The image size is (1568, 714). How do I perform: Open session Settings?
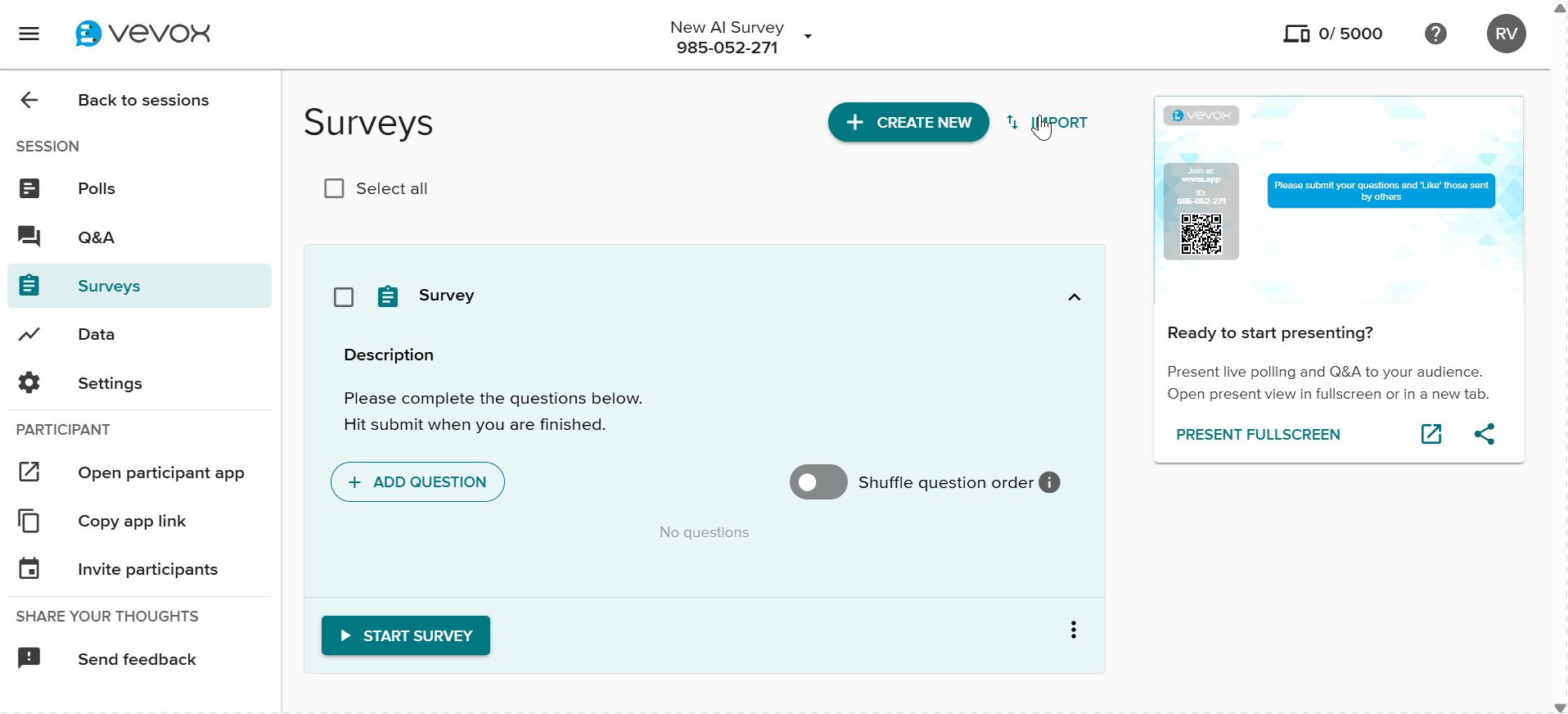click(110, 383)
